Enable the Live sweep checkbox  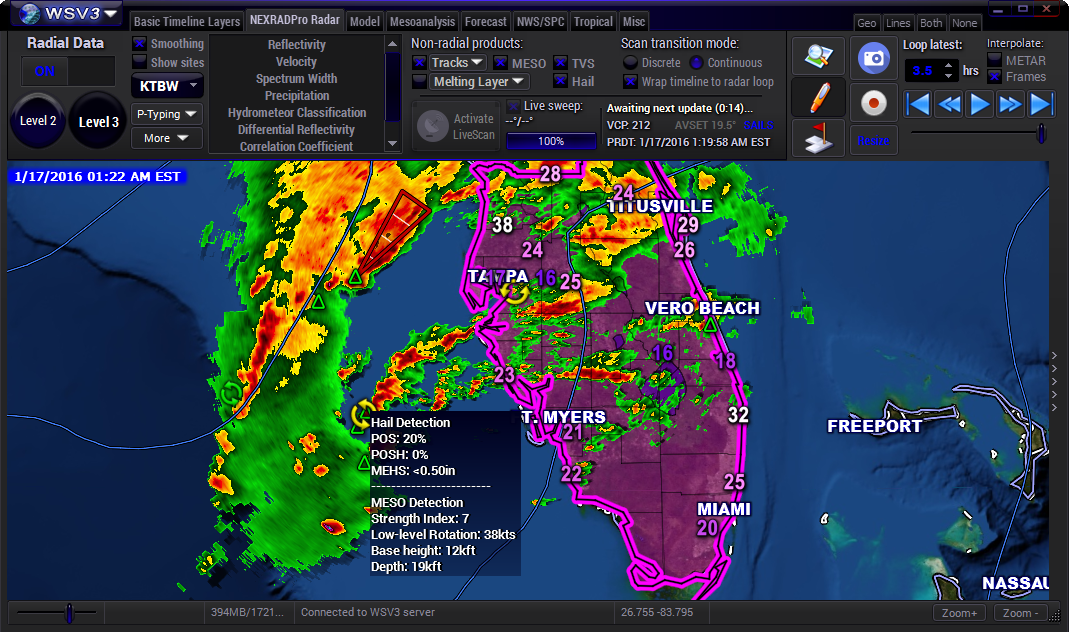513,106
